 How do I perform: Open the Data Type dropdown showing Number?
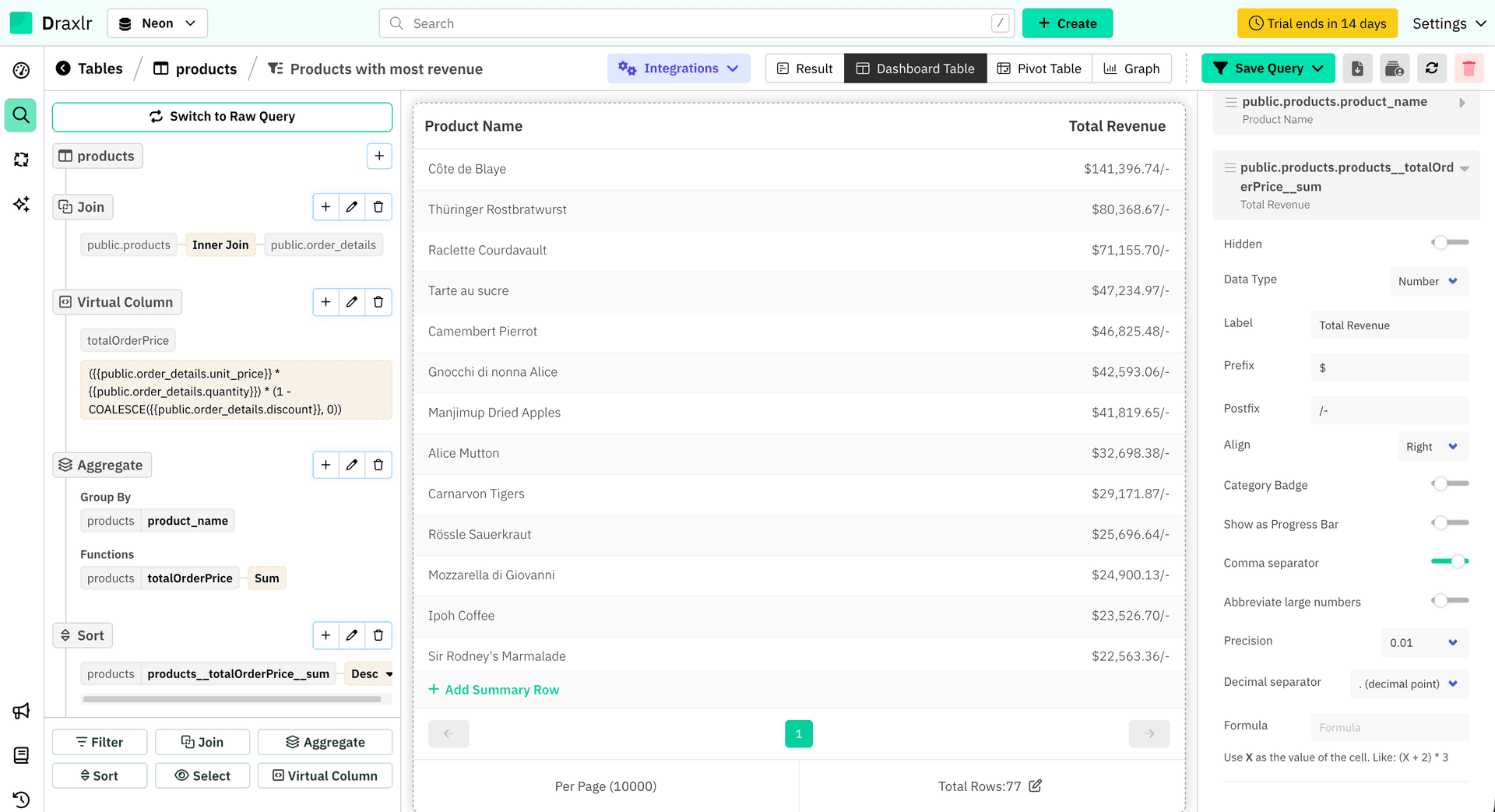[1429, 281]
